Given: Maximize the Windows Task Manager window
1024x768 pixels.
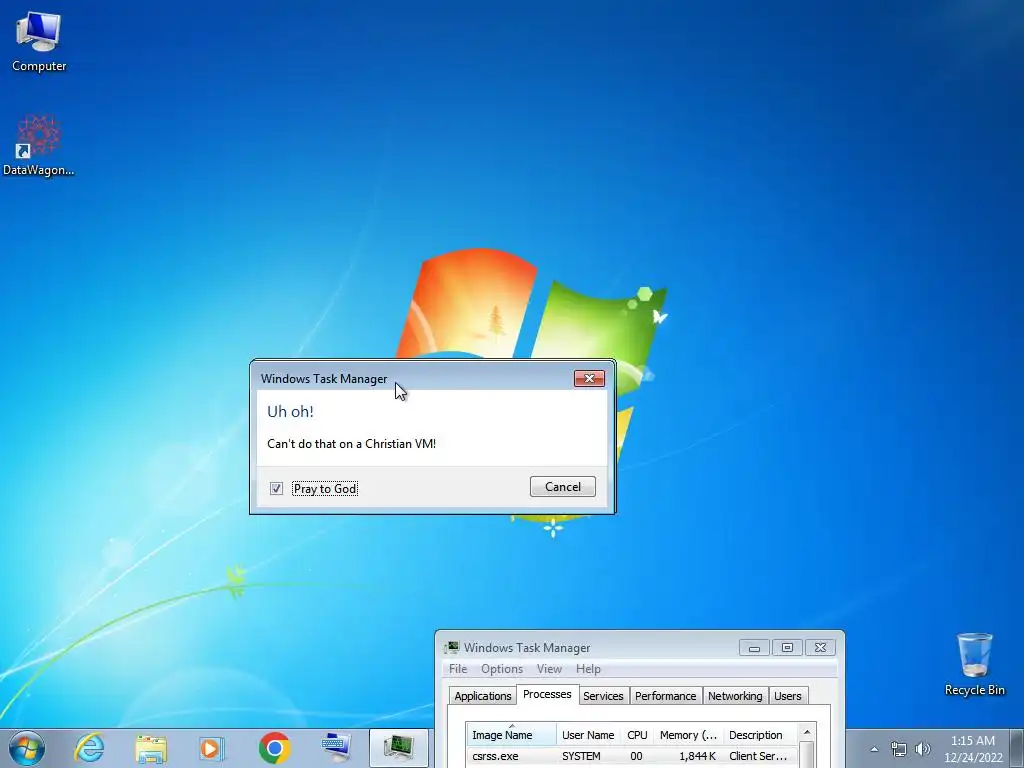Looking at the screenshot, I should pyautogui.click(x=788, y=647).
